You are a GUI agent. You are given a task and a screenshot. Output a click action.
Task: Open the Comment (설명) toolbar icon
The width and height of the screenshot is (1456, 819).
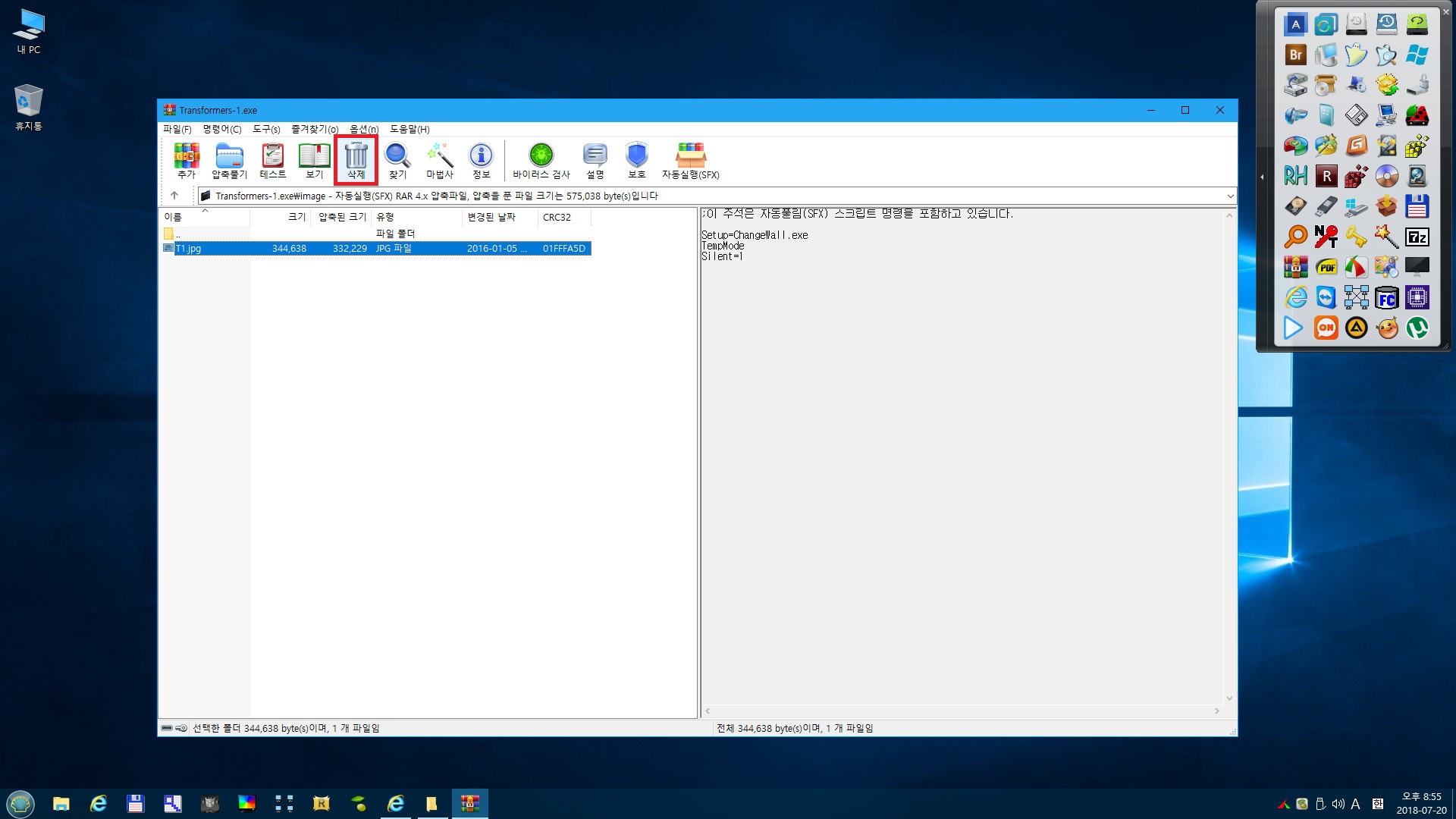coord(595,161)
